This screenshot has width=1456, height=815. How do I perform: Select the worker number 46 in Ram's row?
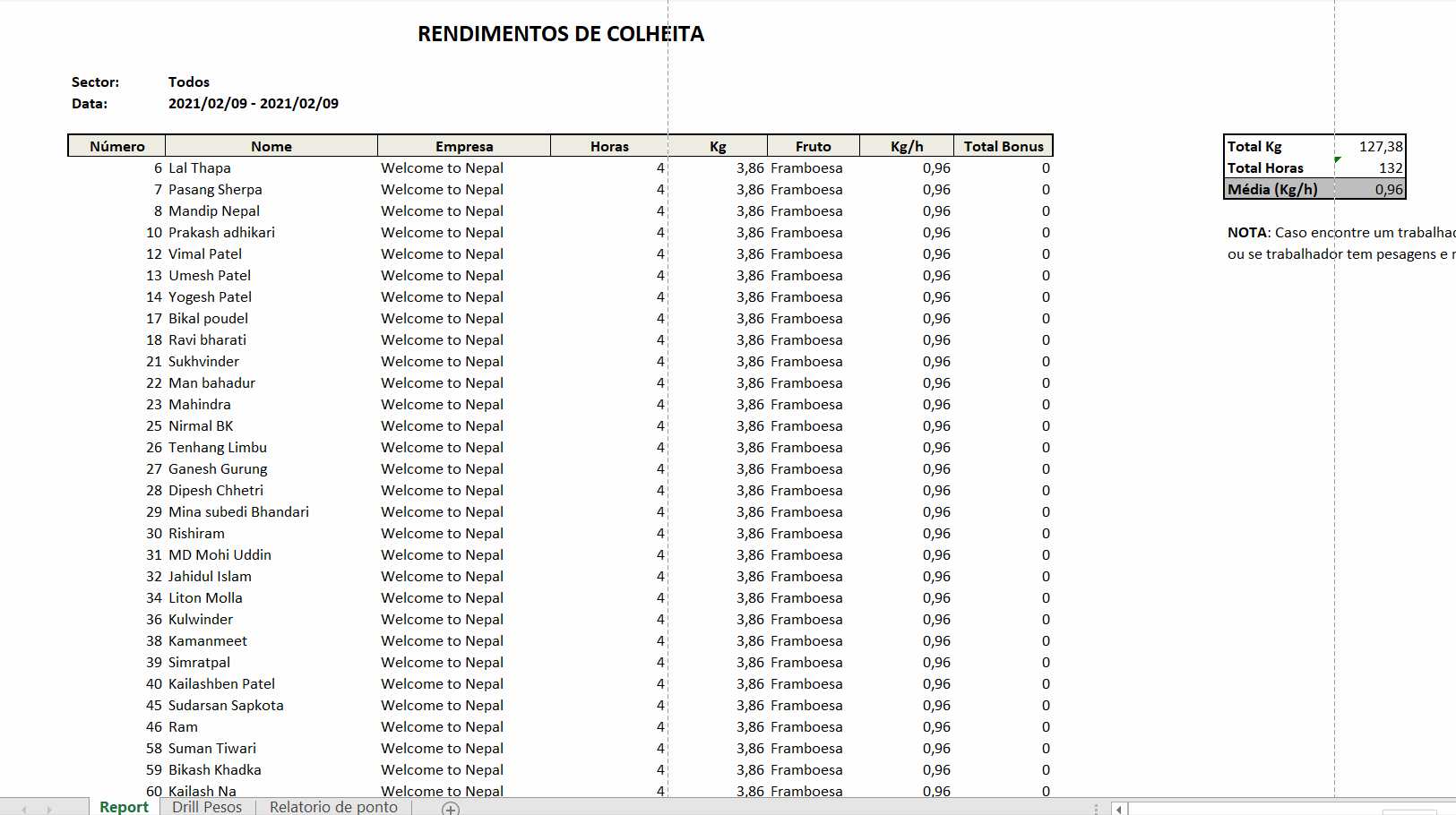click(154, 726)
